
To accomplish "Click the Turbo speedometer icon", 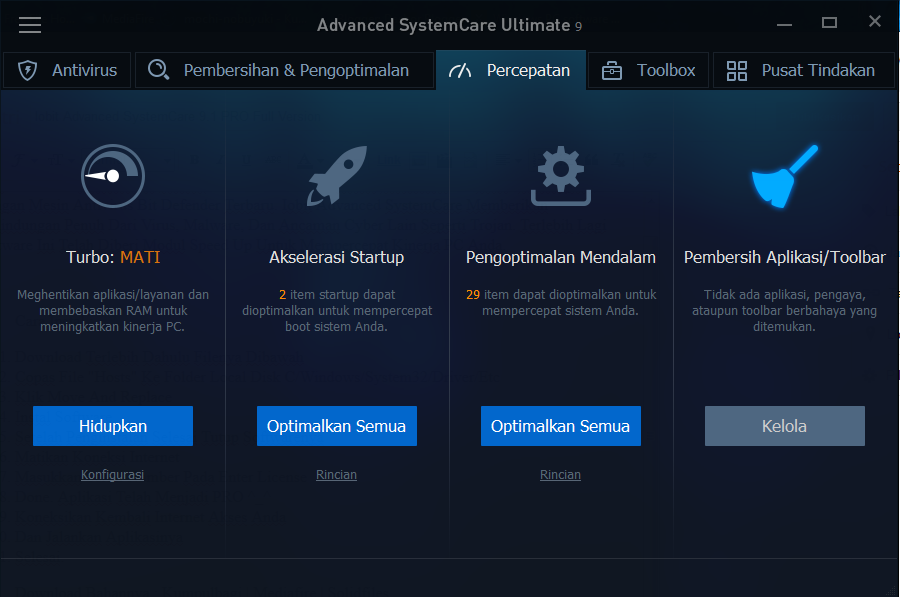I will coord(112,176).
